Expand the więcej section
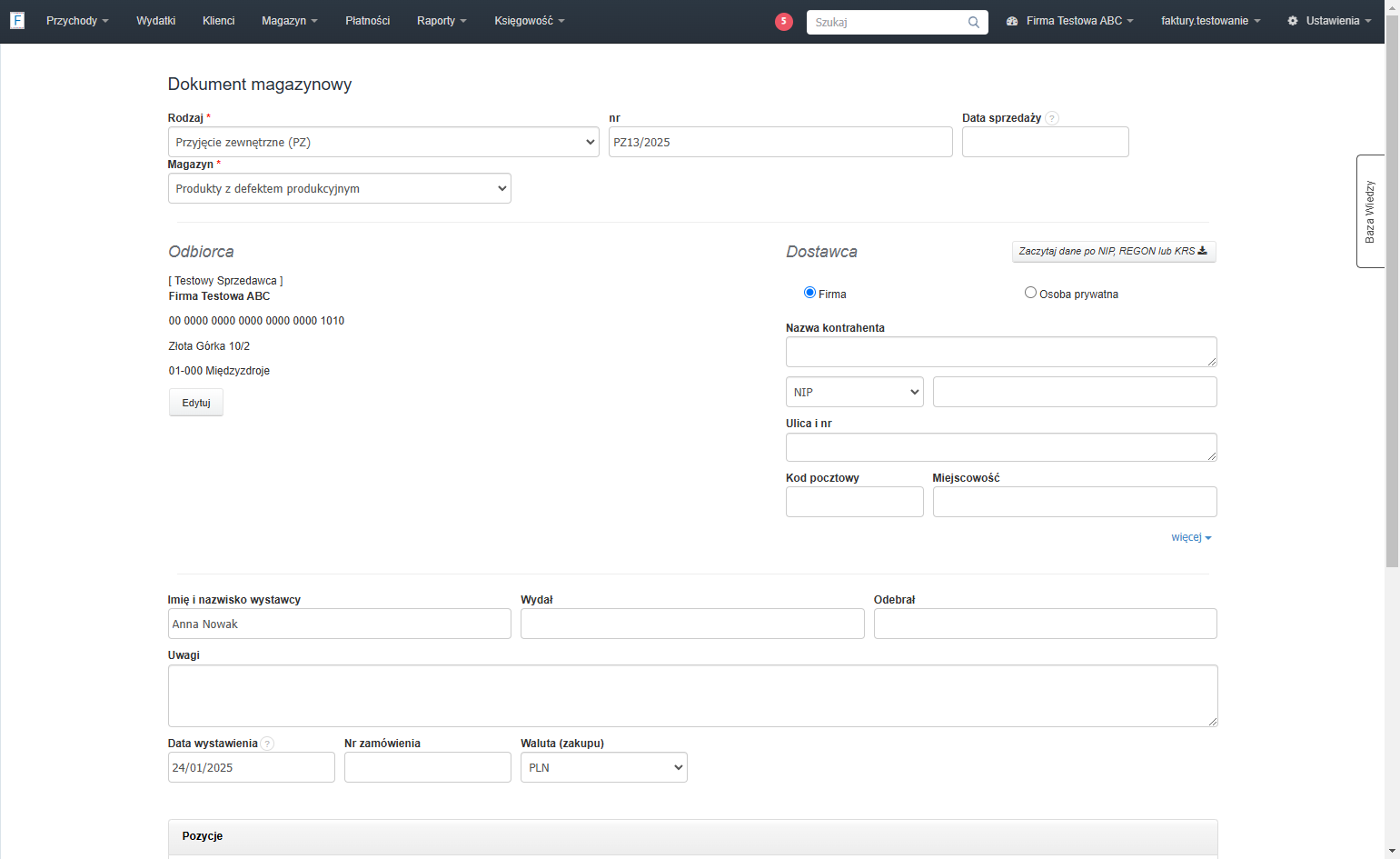Screen dimensions: 1400x859 click(1191, 537)
